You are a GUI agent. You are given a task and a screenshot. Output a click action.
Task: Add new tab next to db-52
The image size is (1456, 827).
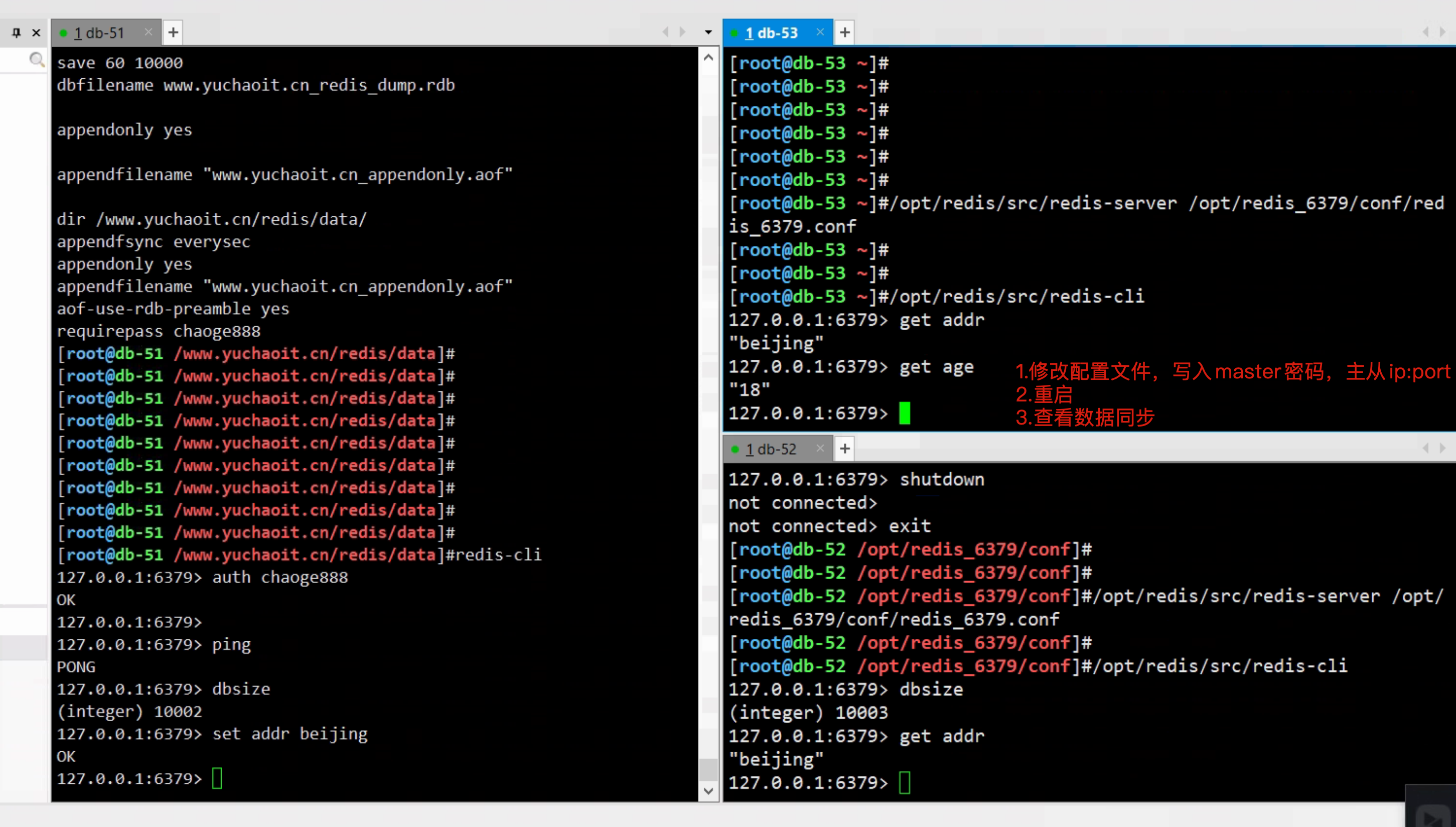pos(844,449)
